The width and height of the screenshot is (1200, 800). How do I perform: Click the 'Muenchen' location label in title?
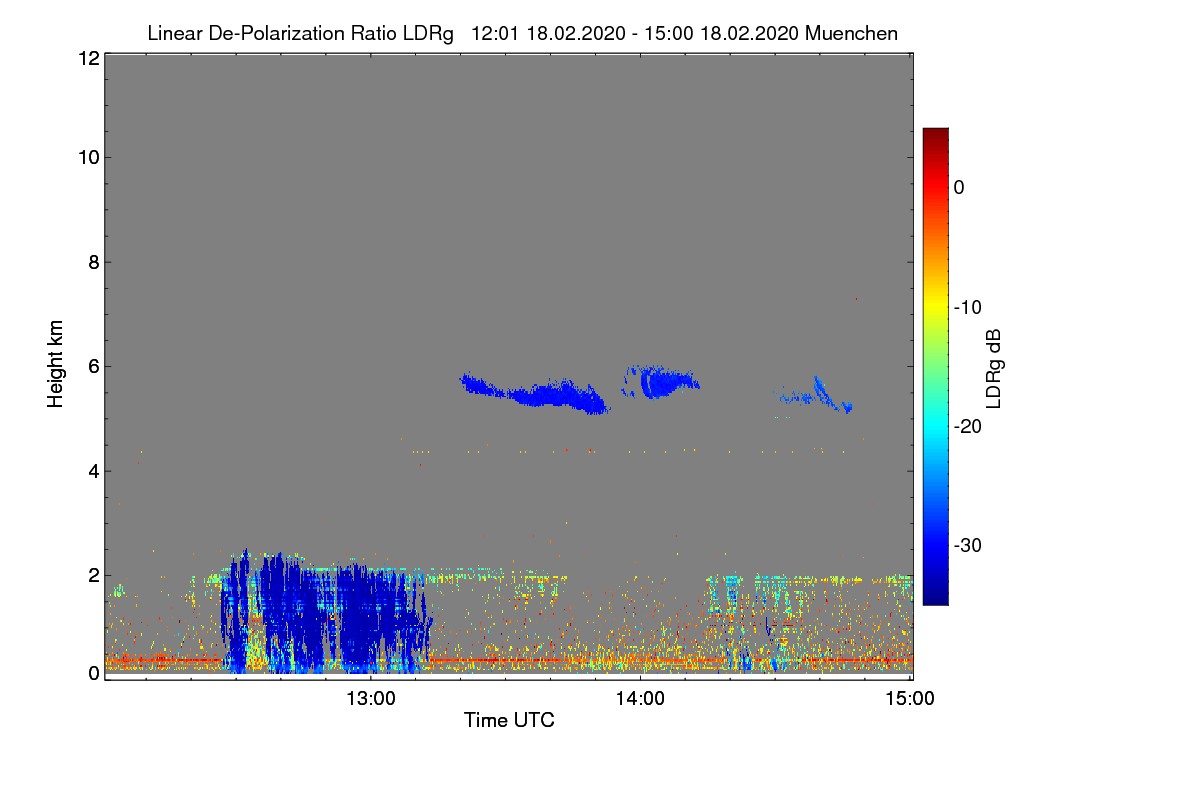tap(851, 33)
